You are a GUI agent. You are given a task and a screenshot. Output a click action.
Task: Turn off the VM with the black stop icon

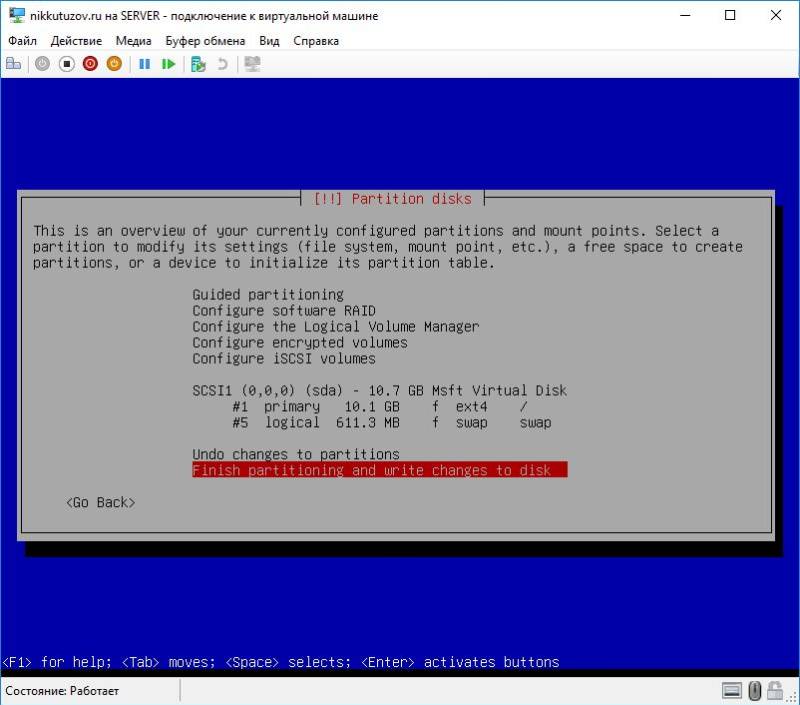pos(66,64)
